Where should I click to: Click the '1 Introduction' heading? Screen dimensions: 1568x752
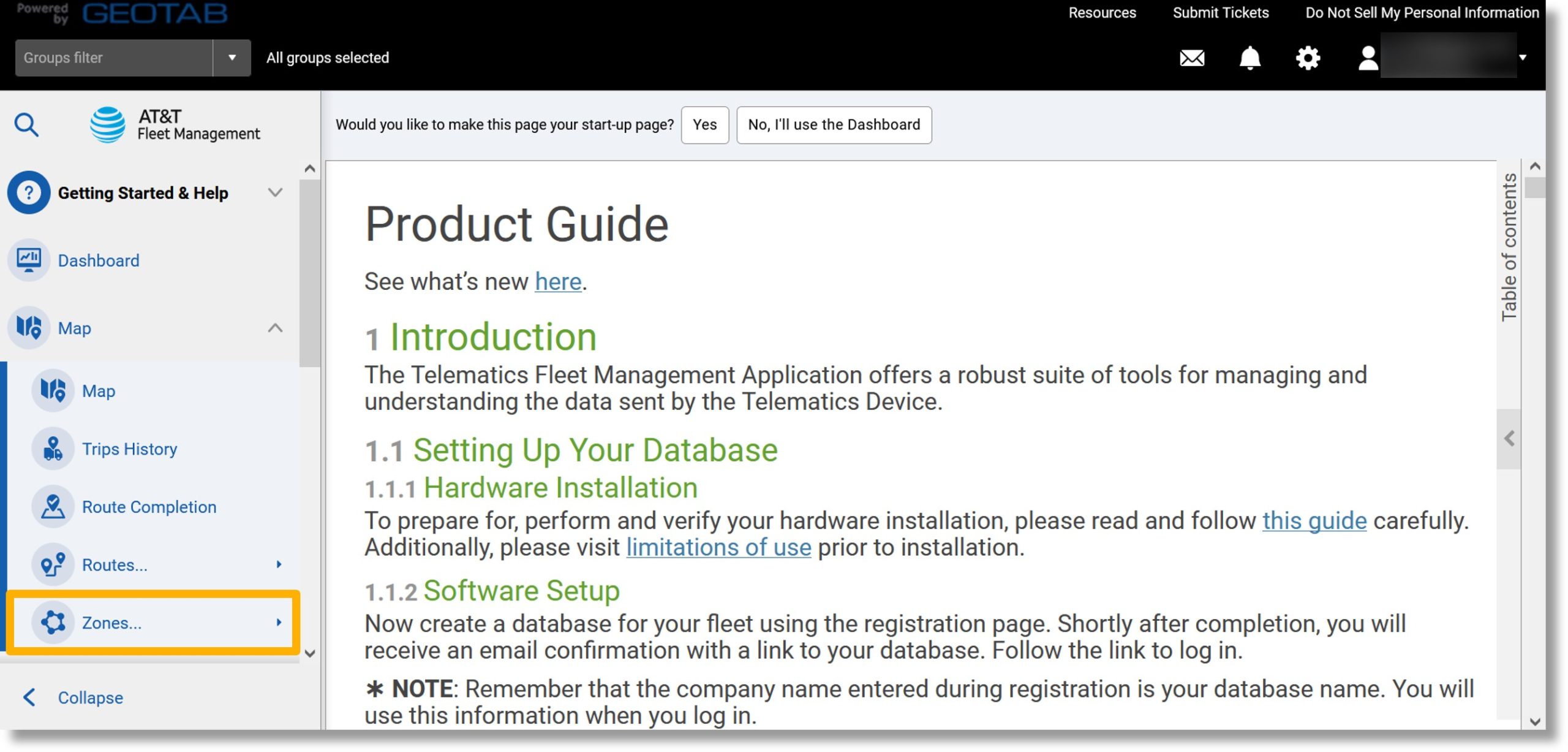481,337
